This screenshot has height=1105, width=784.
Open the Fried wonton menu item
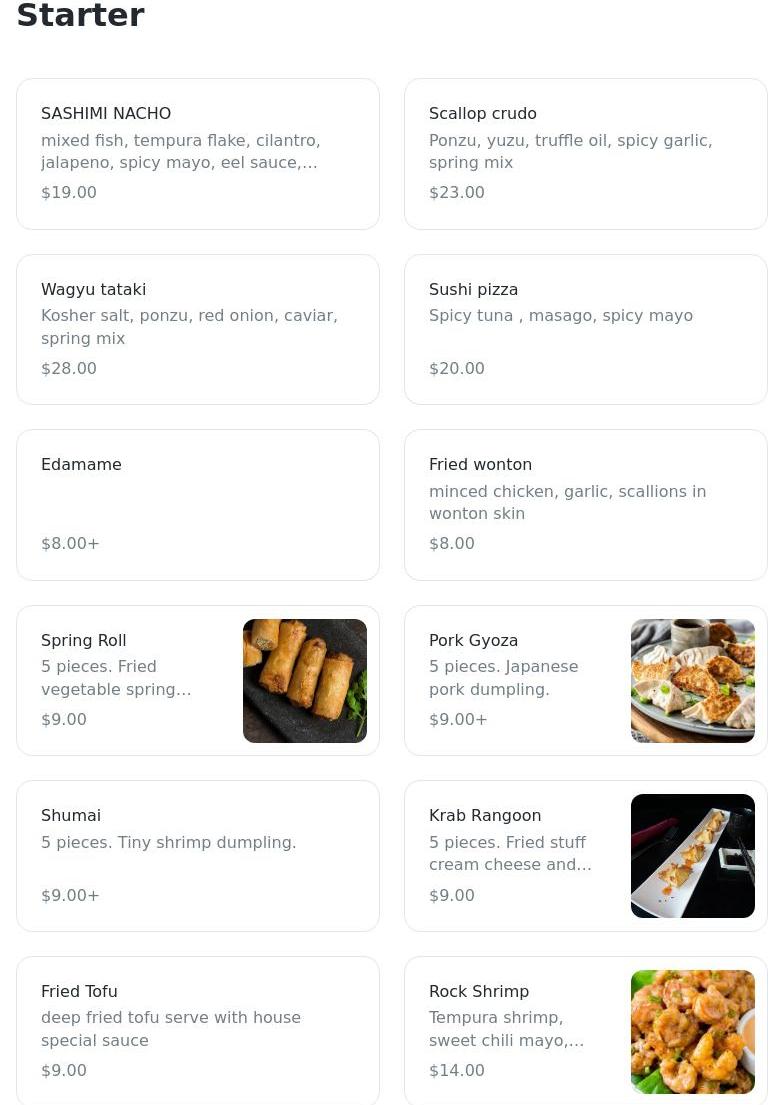tap(585, 504)
